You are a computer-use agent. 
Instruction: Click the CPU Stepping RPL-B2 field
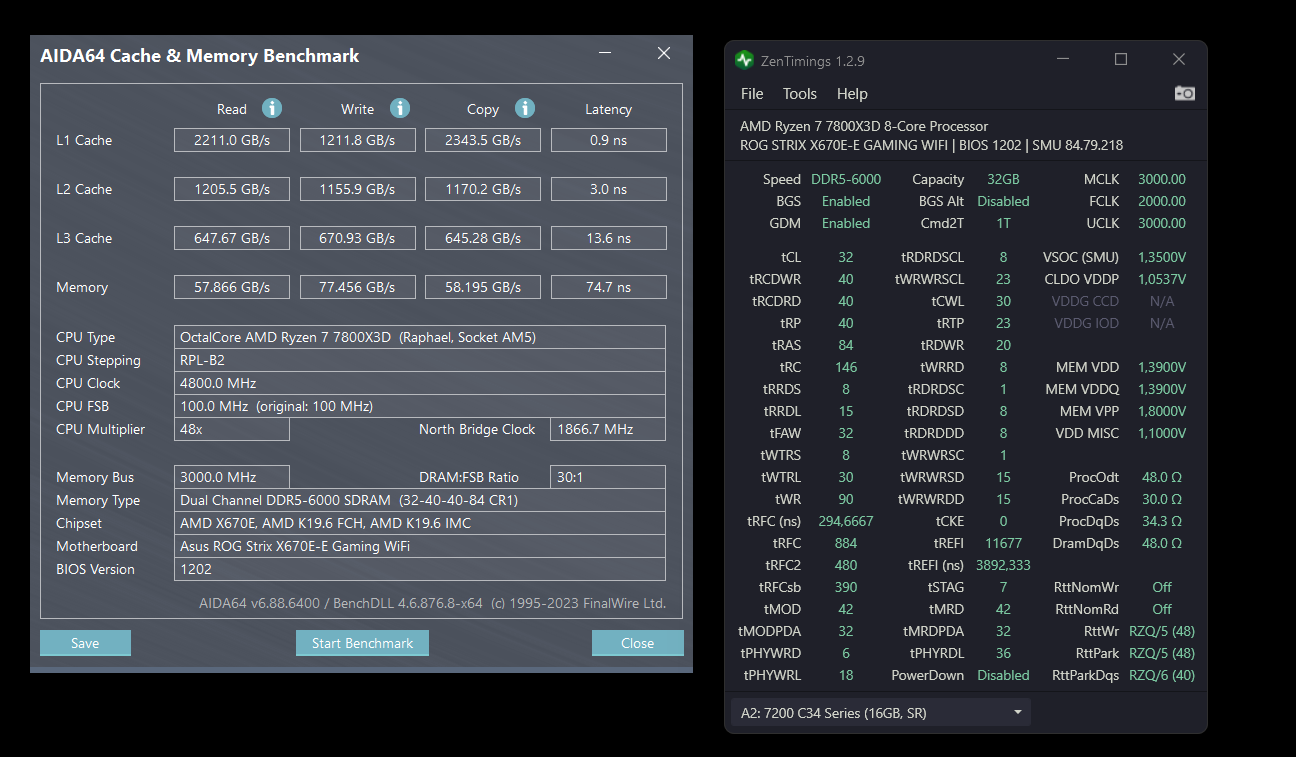420,360
